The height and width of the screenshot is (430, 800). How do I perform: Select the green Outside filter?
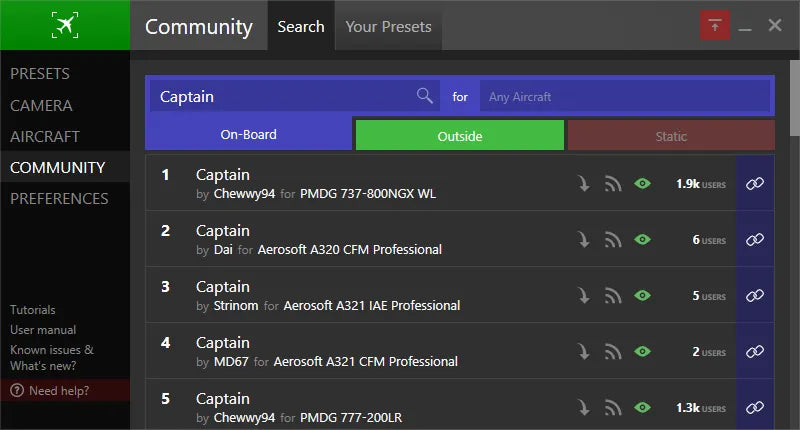pos(460,136)
